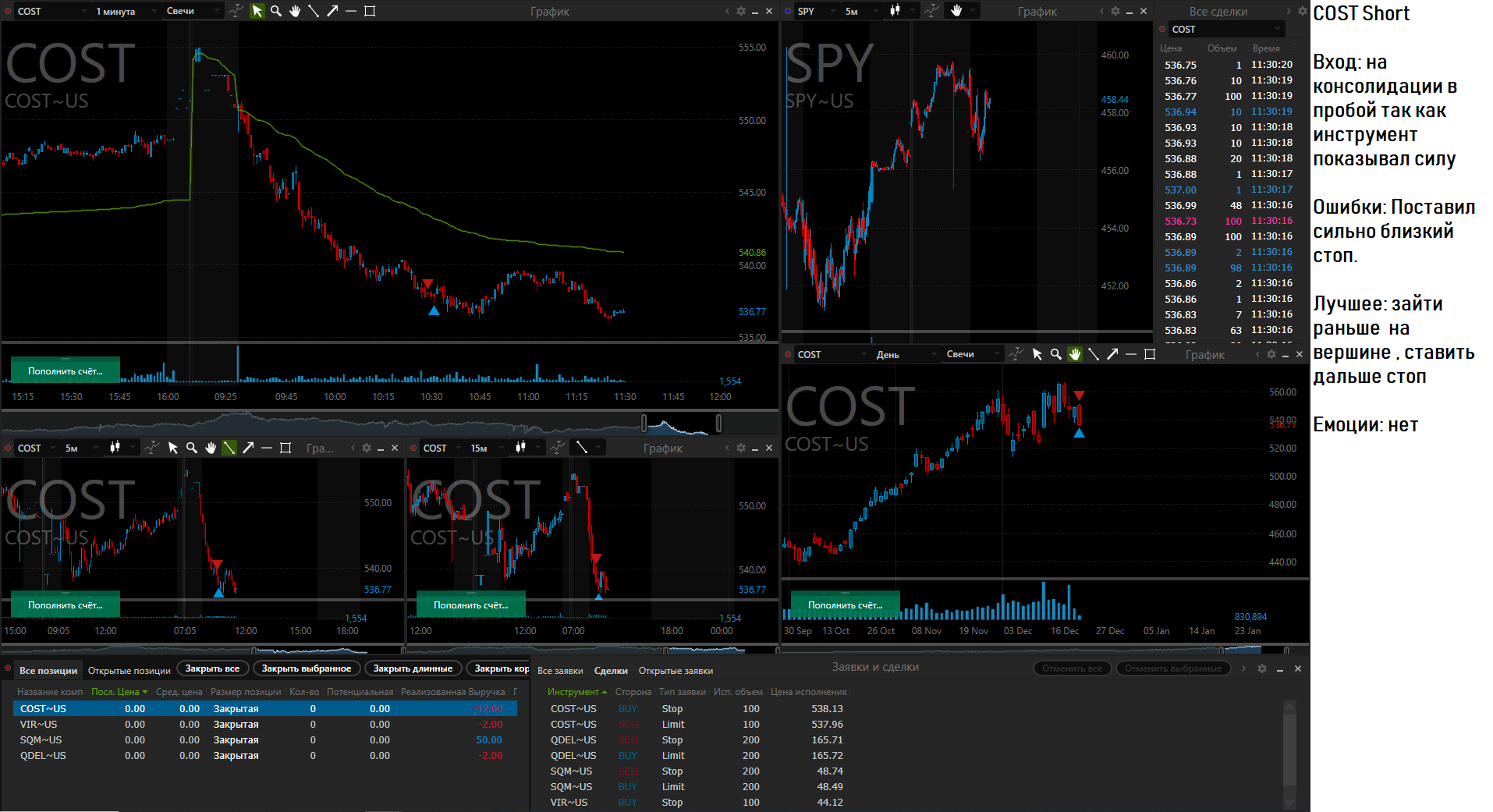Click Закрыть выбранное button

pos(307,668)
